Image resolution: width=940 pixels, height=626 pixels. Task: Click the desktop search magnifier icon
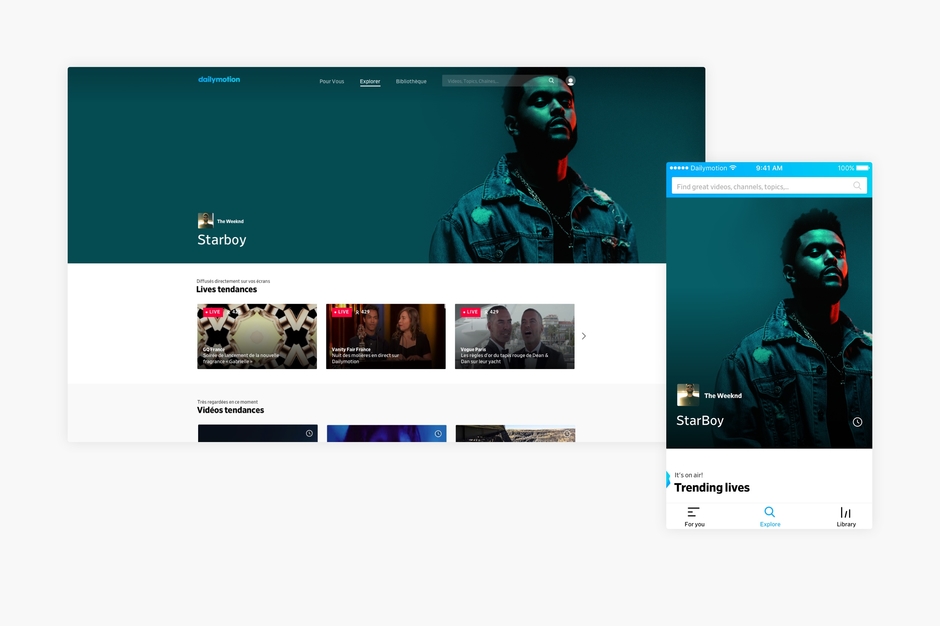[552, 81]
